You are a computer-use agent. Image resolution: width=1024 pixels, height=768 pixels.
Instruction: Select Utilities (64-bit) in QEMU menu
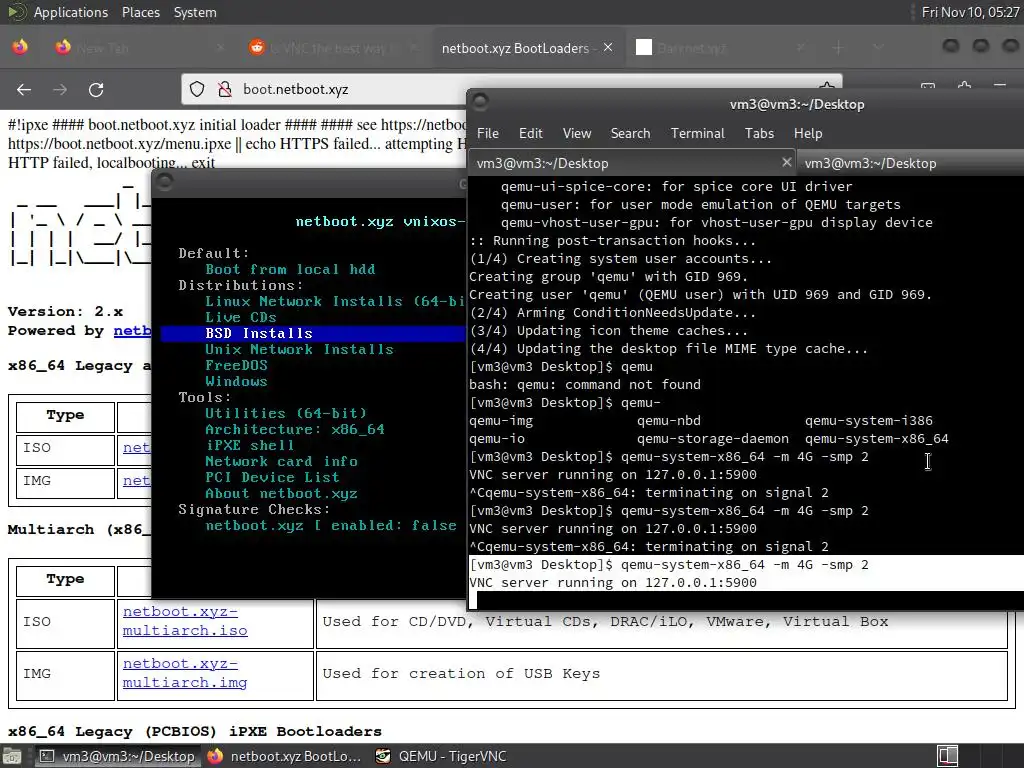point(286,413)
